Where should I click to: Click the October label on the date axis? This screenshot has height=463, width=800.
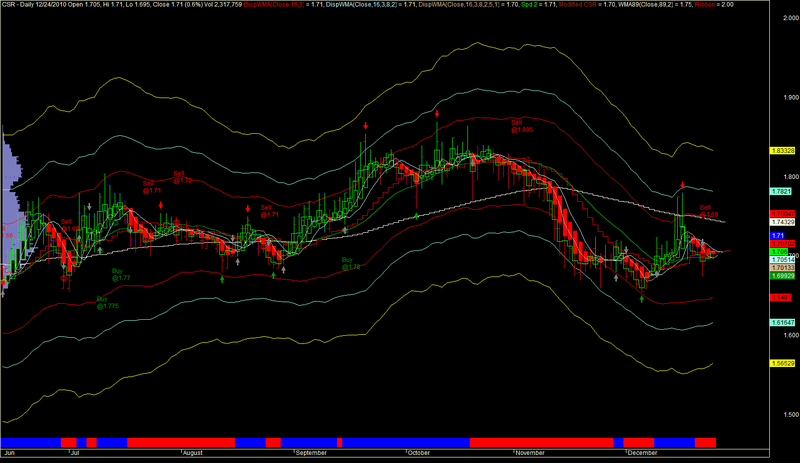pos(418,453)
